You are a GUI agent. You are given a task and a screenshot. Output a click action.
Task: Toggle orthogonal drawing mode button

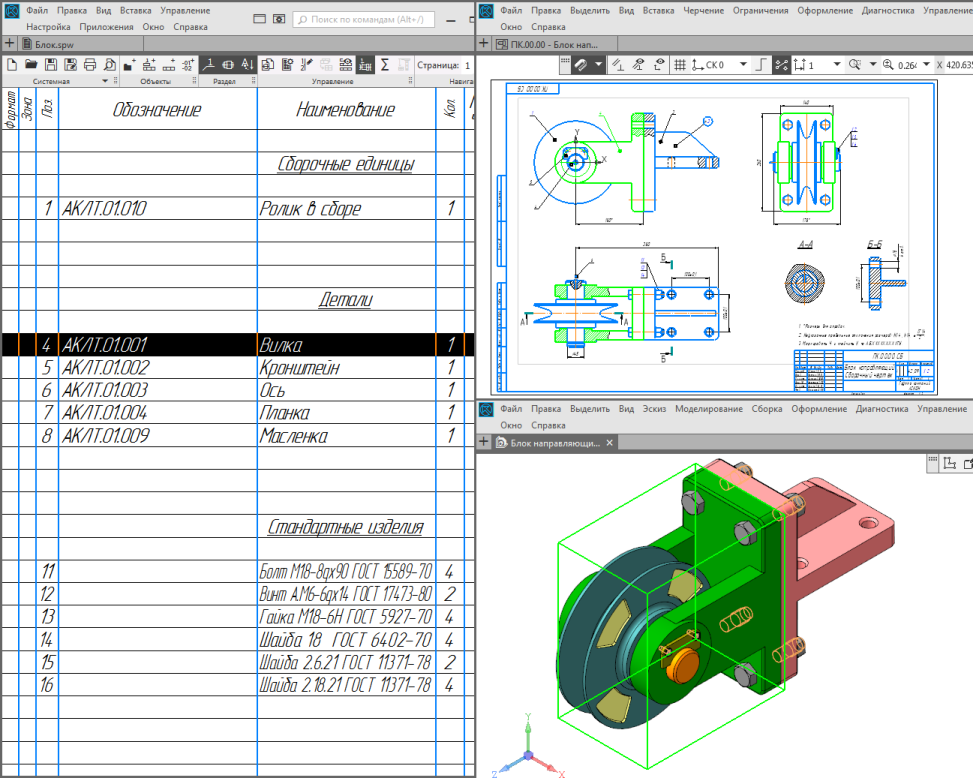[x=761, y=65]
